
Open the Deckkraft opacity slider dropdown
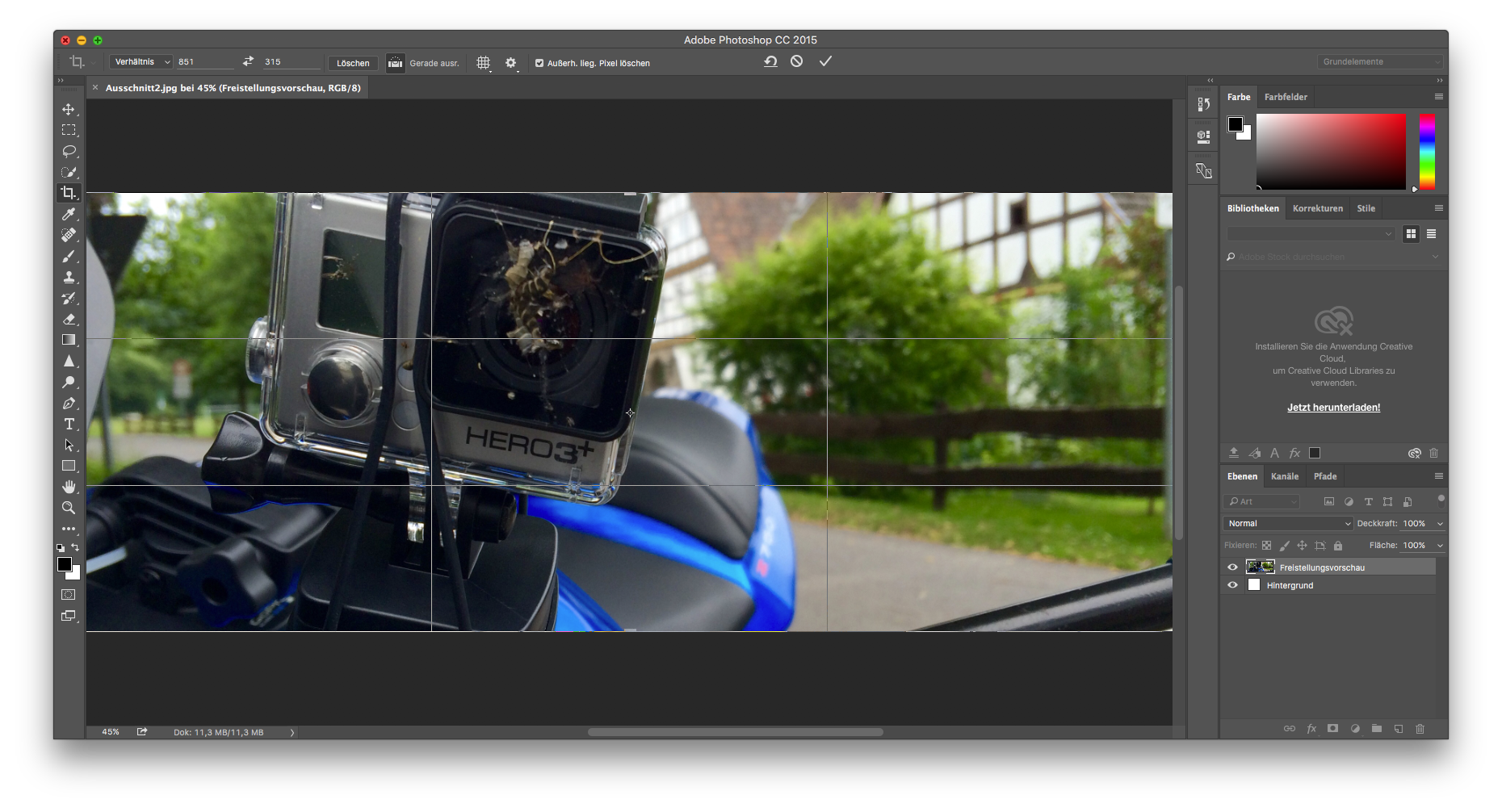pyautogui.click(x=1440, y=524)
